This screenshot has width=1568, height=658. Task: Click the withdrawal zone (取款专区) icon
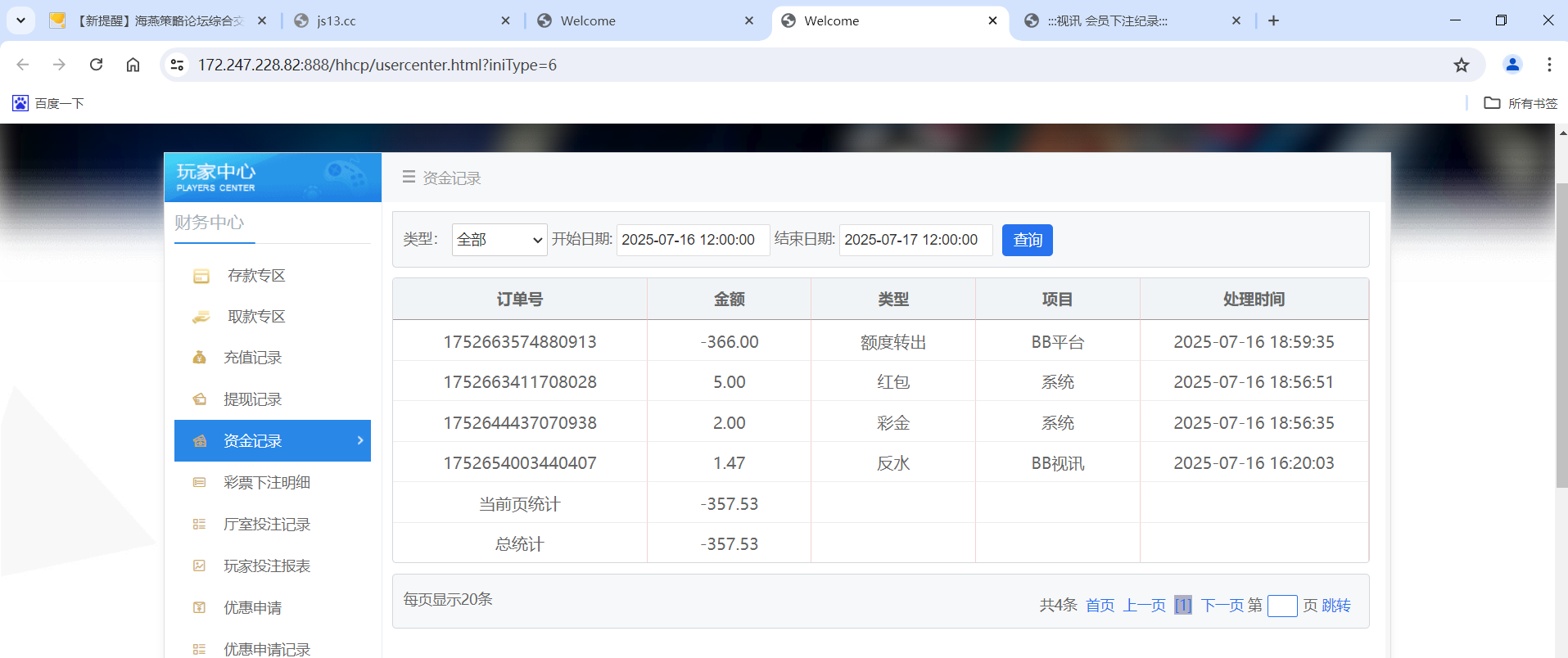point(201,318)
